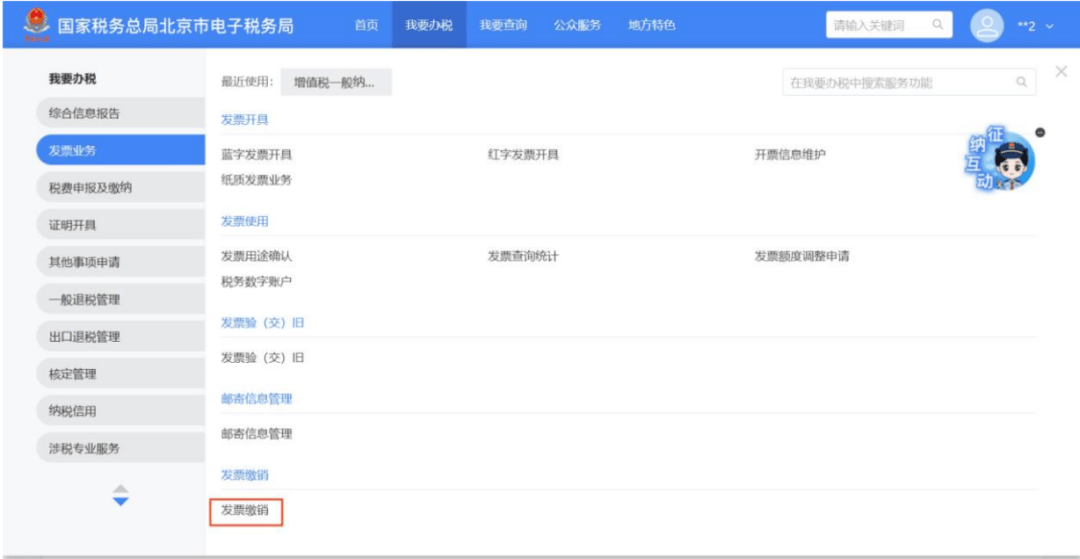Screen dimensions: 1080x559
Task: Click magnifier in service function search
Action: click(x=1021, y=83)
